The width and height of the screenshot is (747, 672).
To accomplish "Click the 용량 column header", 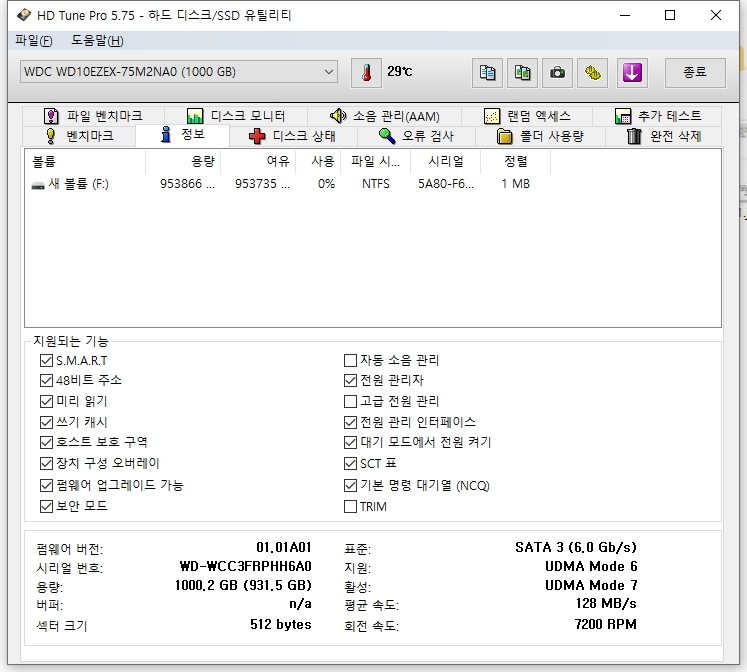I will (183, 162).
